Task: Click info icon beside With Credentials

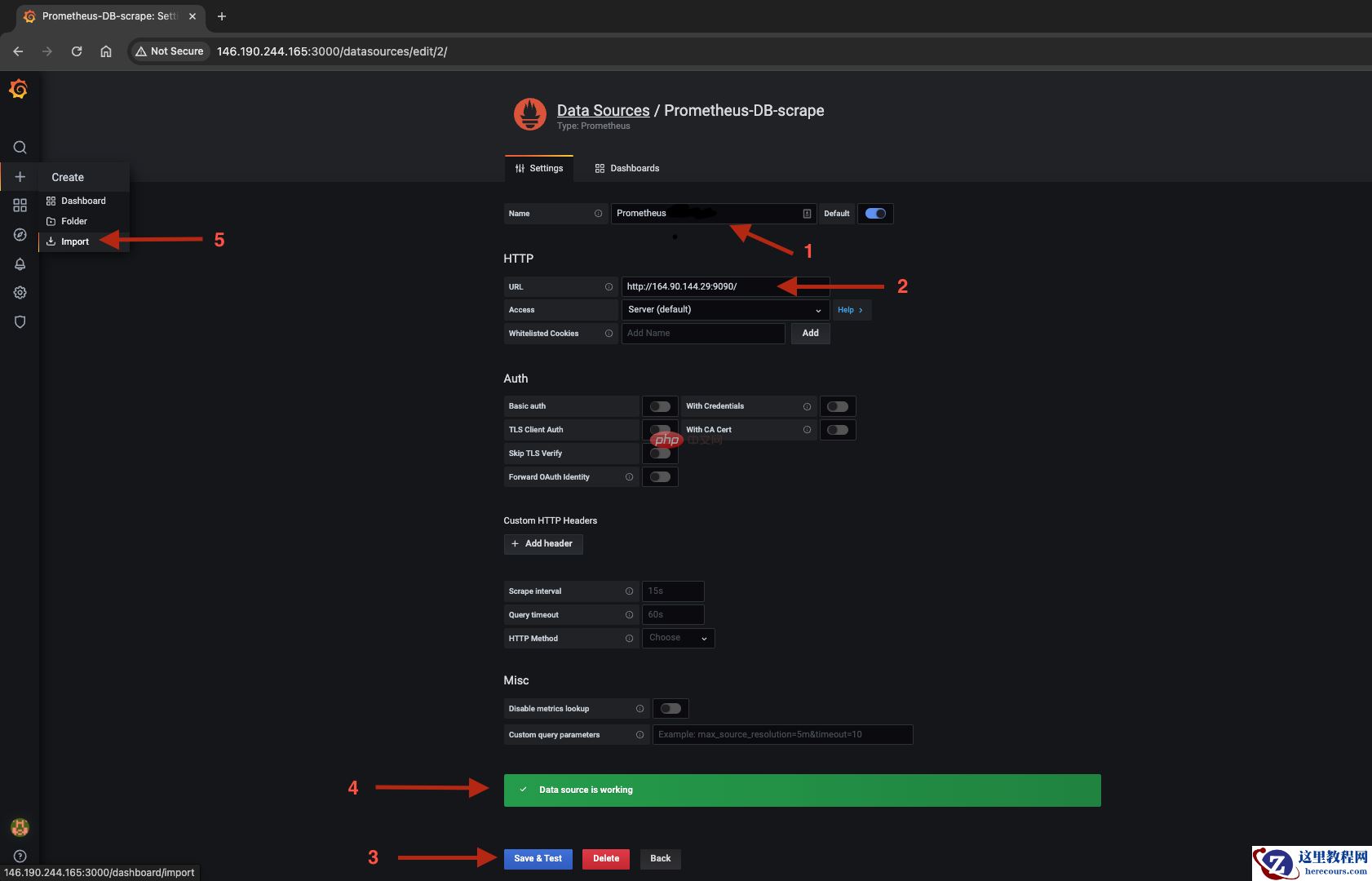Action: (x=807, y=406)
